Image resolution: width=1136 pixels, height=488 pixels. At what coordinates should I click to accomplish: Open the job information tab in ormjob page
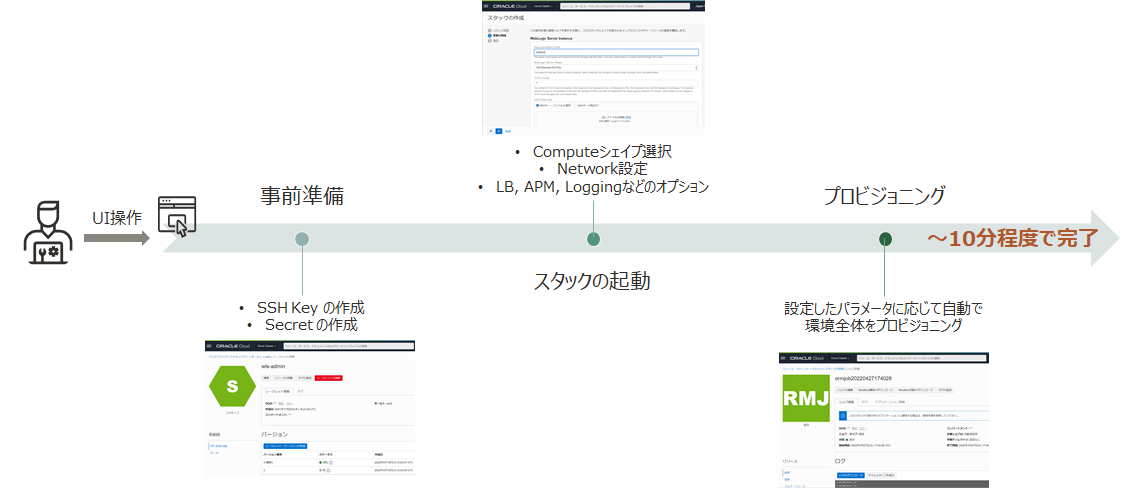(x=846, y=402)
